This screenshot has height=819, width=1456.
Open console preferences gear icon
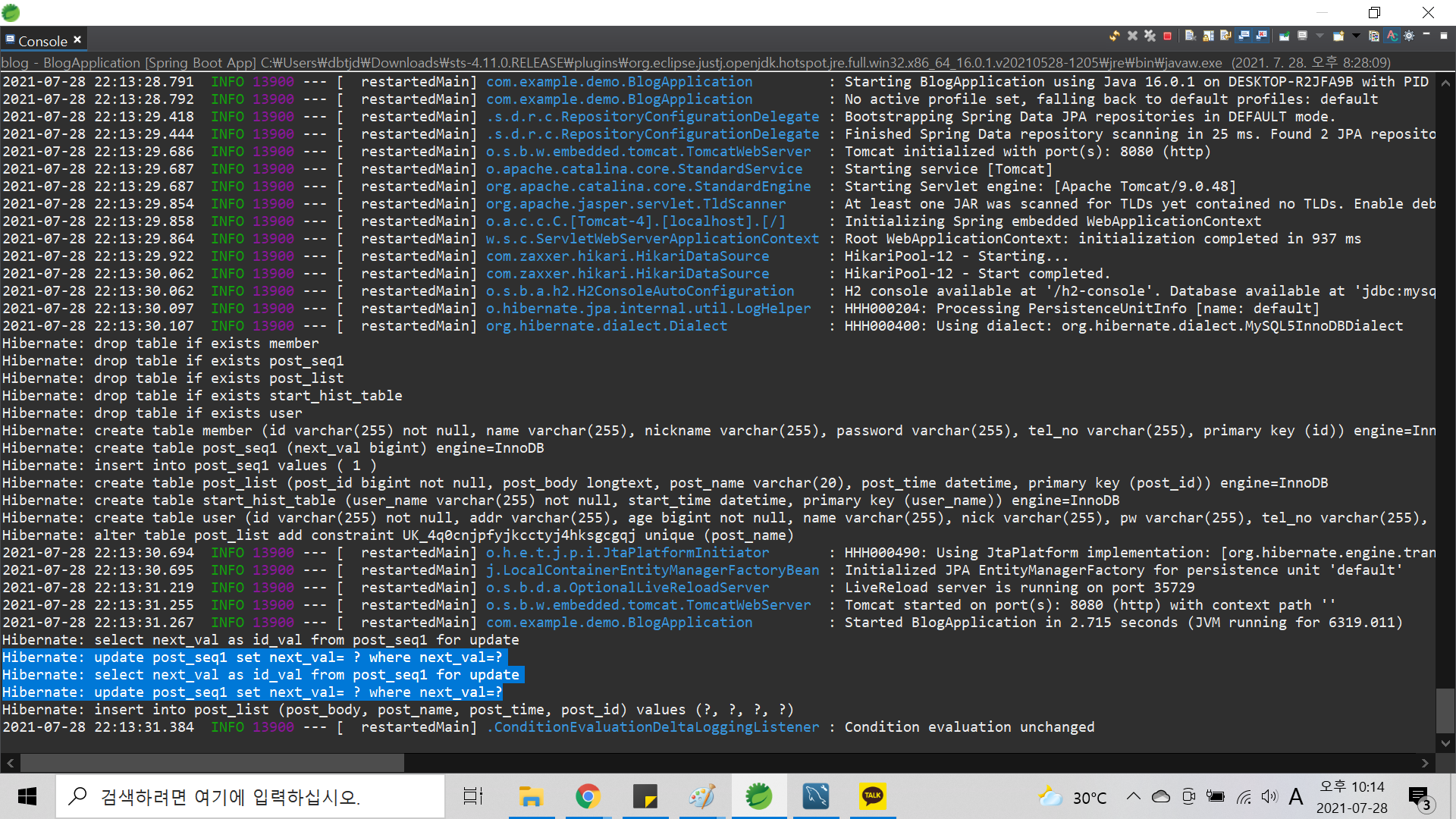[x=1409, y=36]
